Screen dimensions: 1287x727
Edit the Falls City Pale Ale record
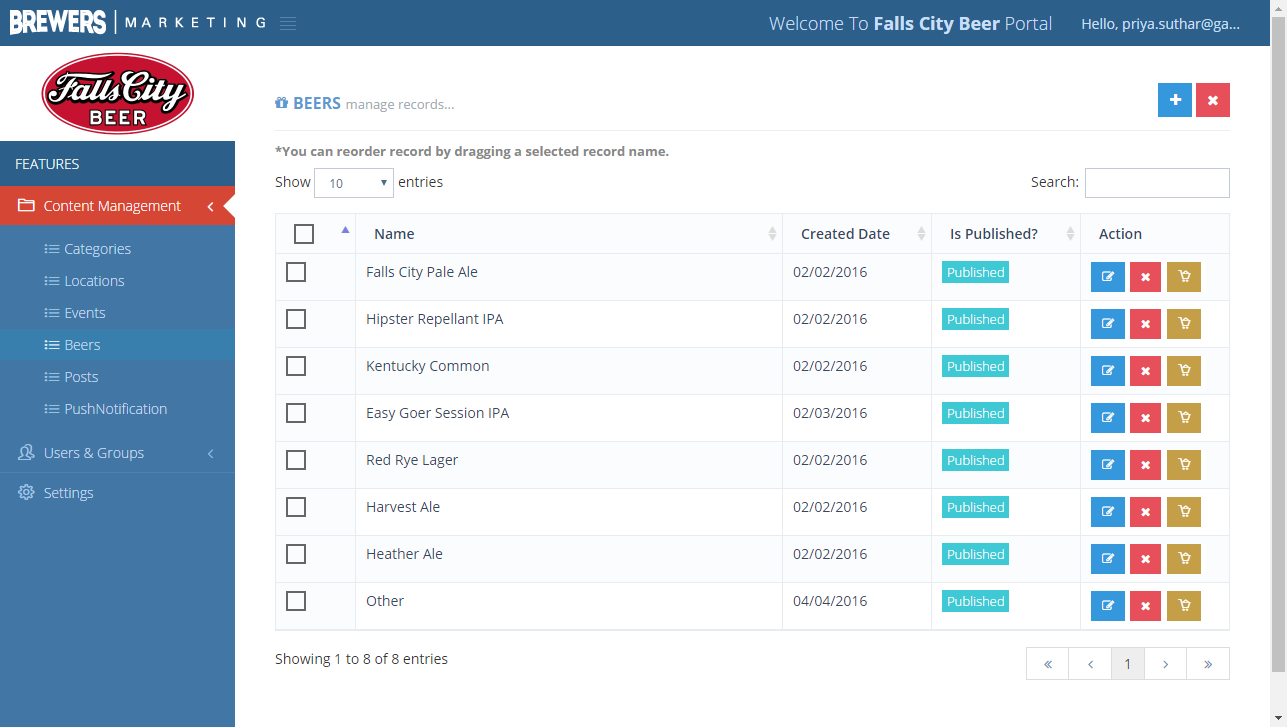point(1108,277)
